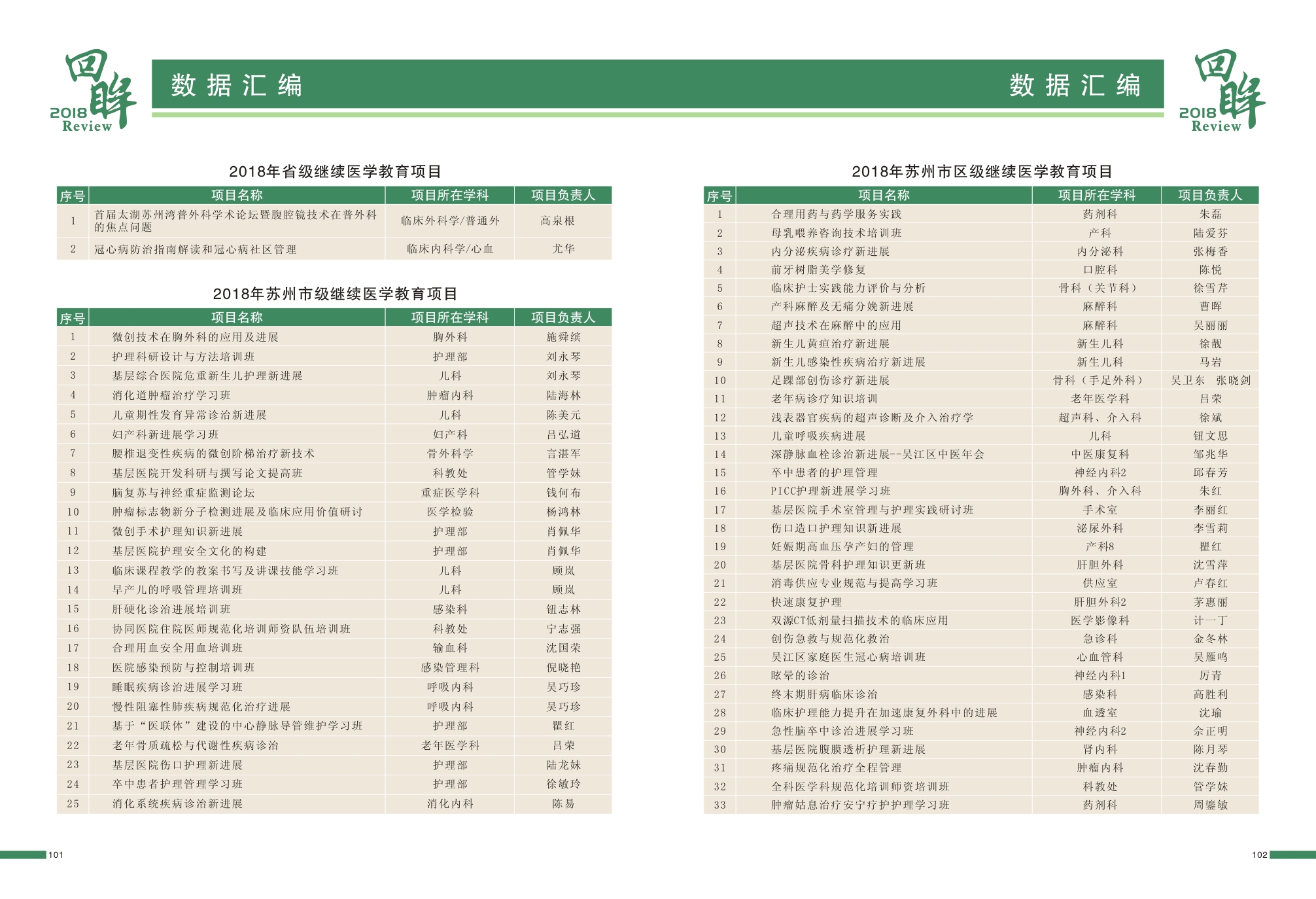Click the 2018年省级继续医学教育项目 heading
This screenshot has width=1316, height=899.
coord(335,171)
